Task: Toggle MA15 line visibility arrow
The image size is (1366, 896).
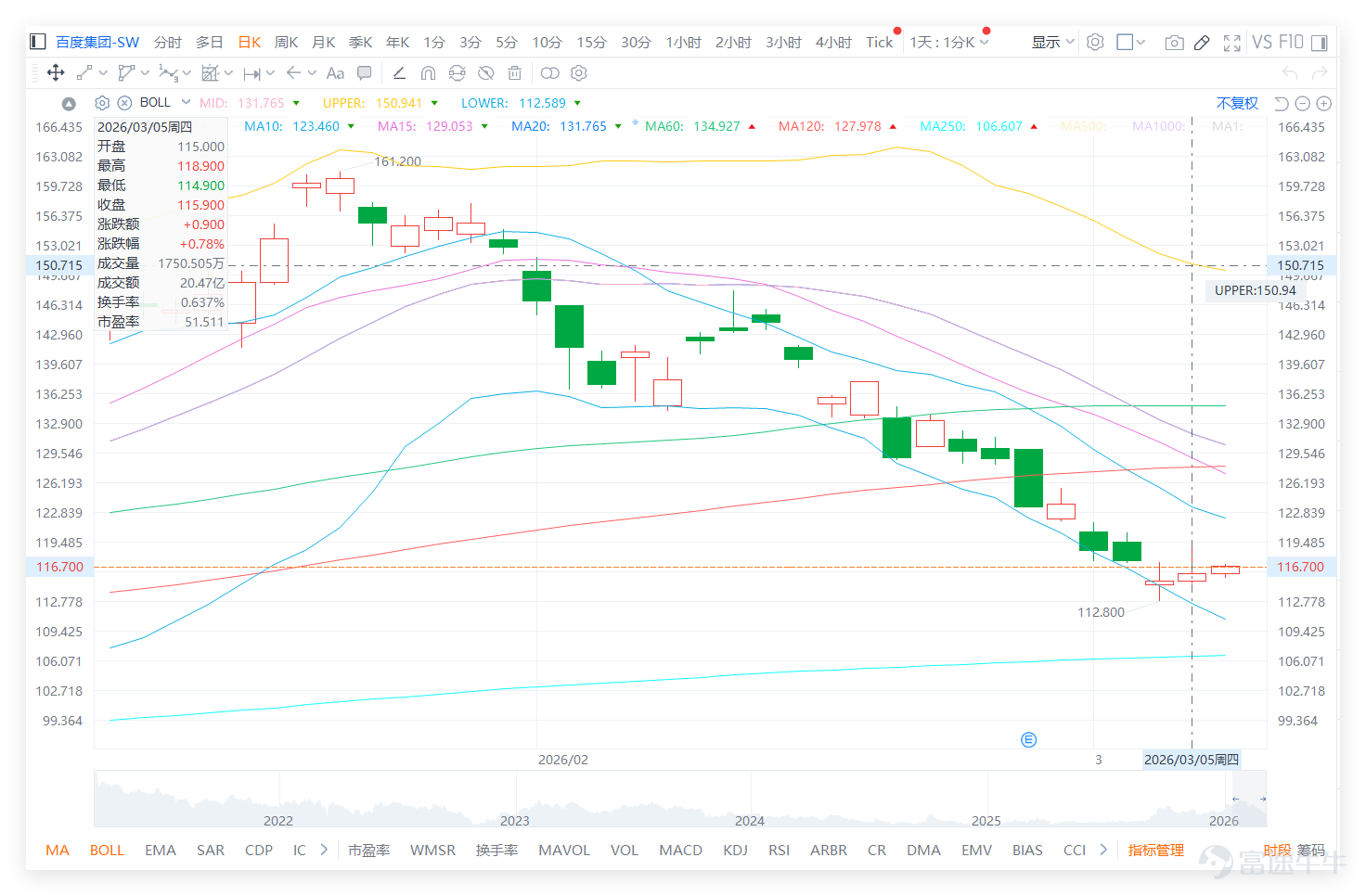Action: click(x=484, y=126)
